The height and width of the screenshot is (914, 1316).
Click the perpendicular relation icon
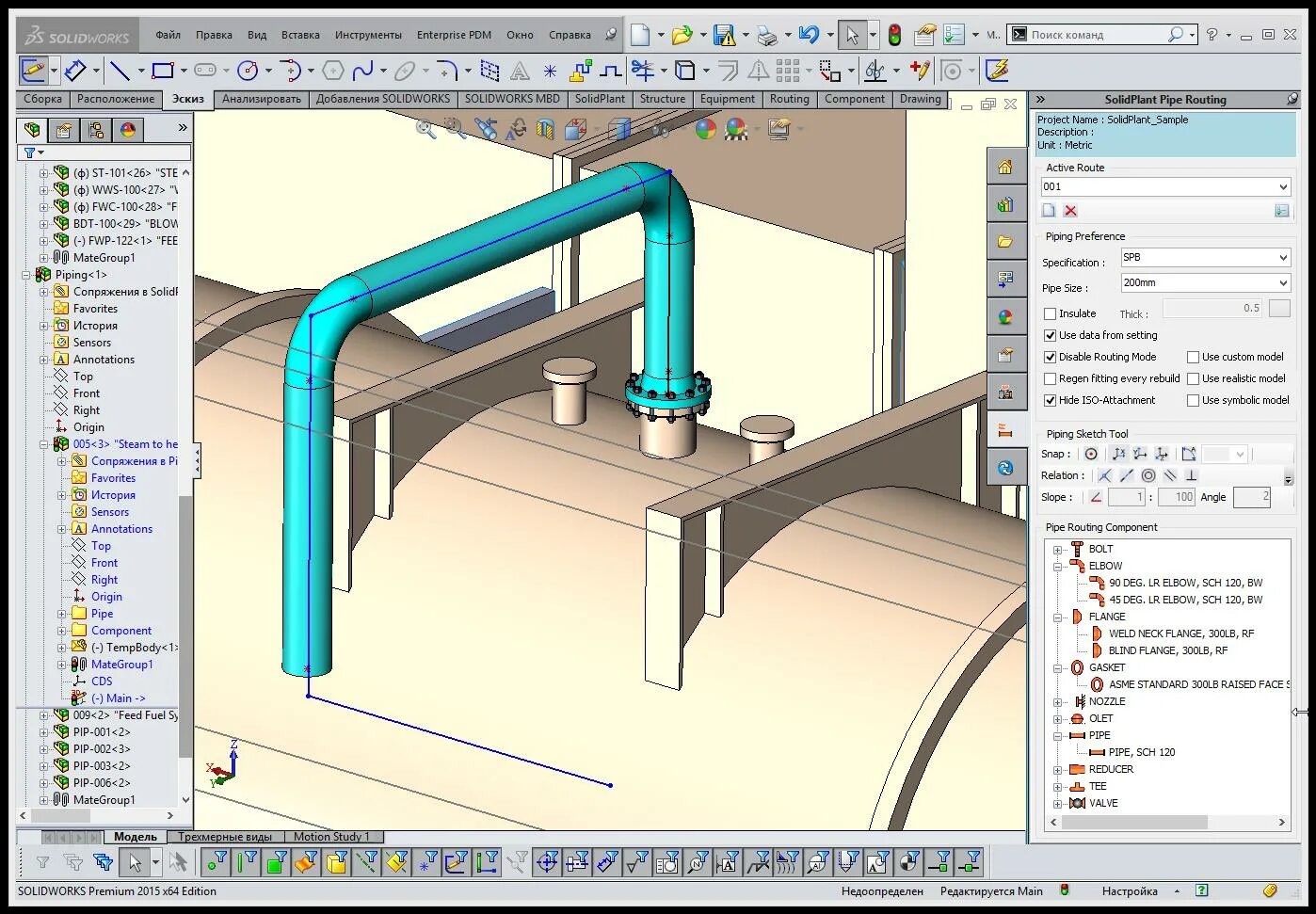(x=1191, y=475)
